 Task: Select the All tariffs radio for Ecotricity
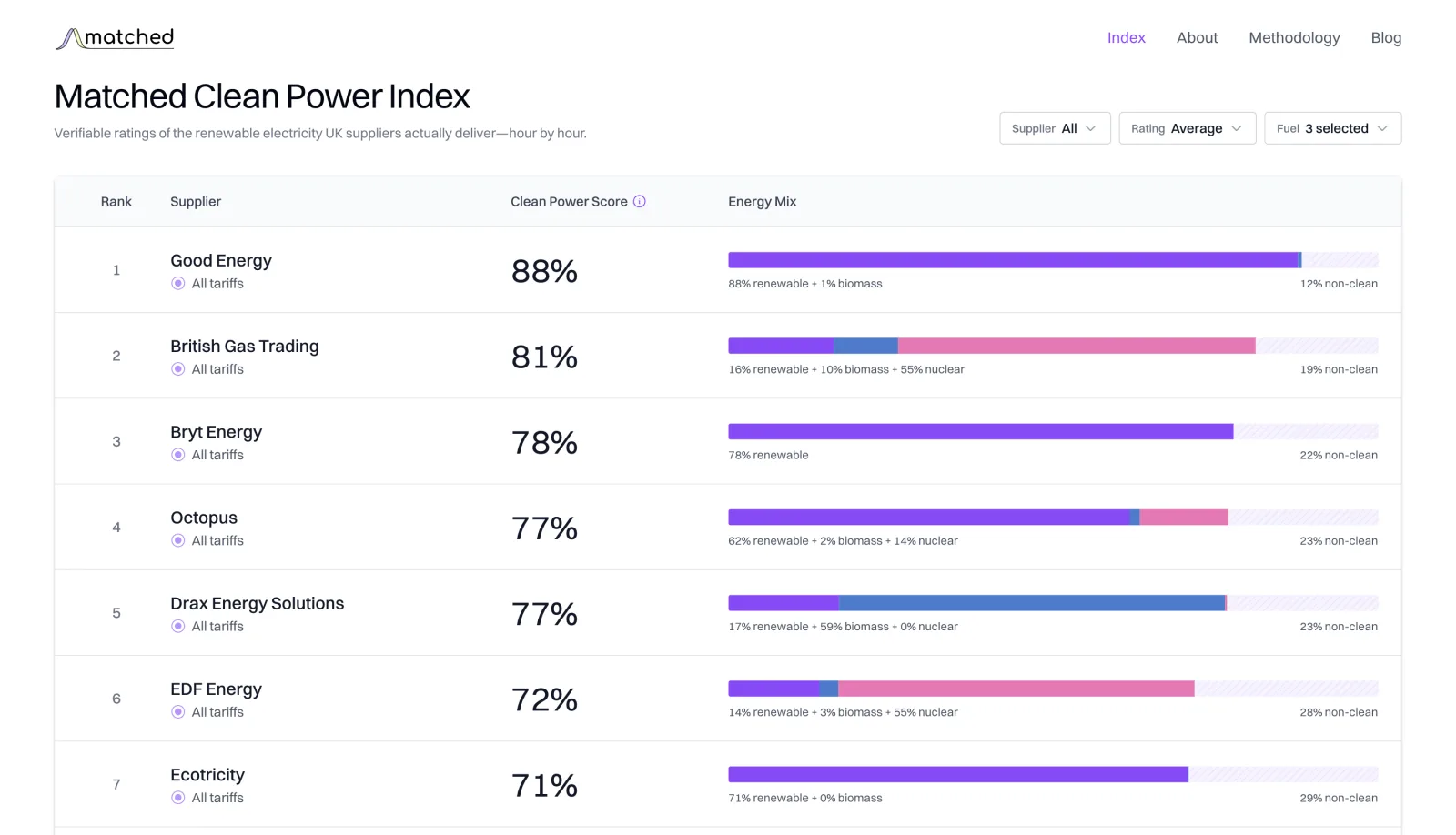click(x=178, y=798)
